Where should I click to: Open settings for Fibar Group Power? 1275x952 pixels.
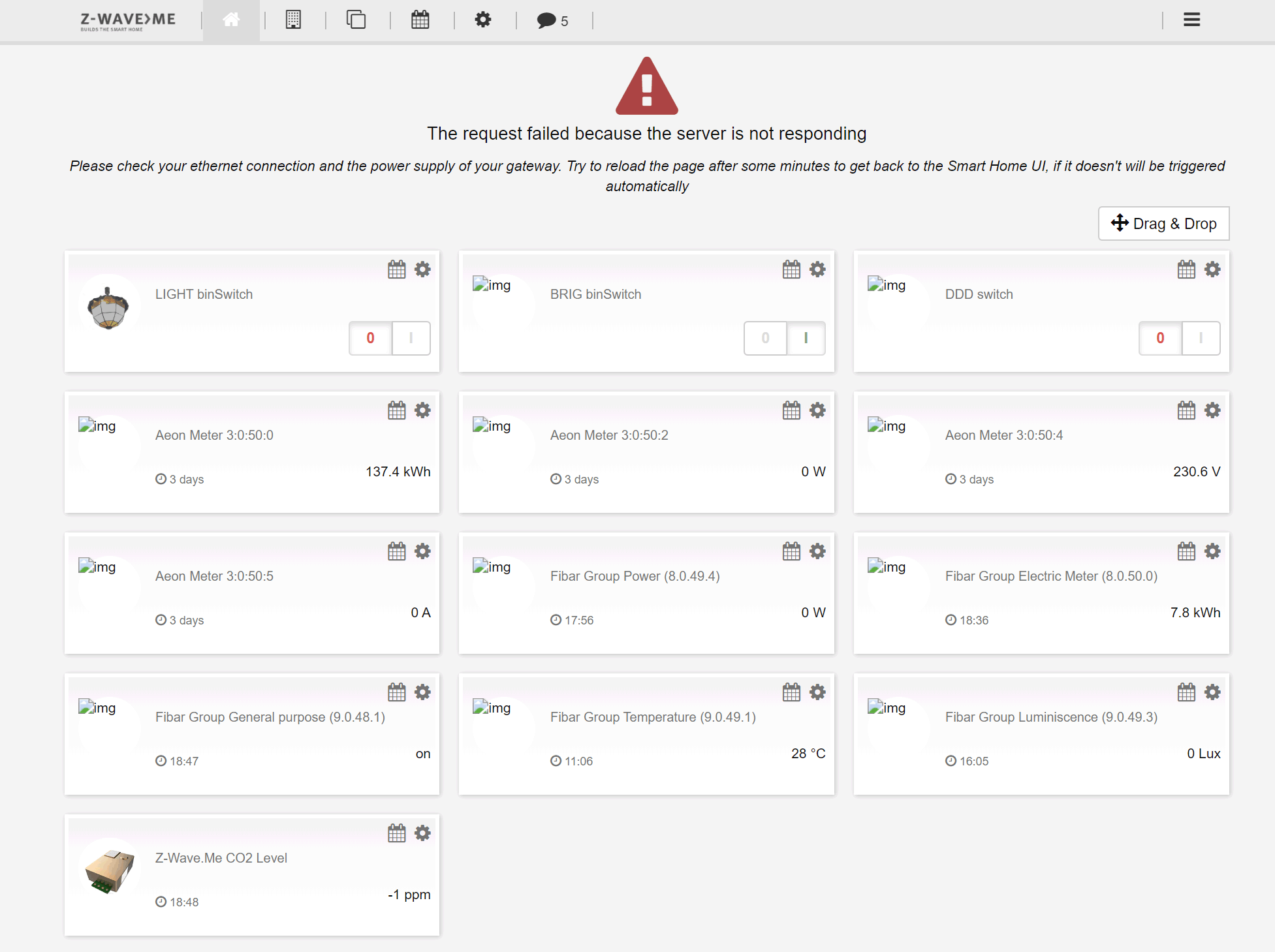point(817,551)
